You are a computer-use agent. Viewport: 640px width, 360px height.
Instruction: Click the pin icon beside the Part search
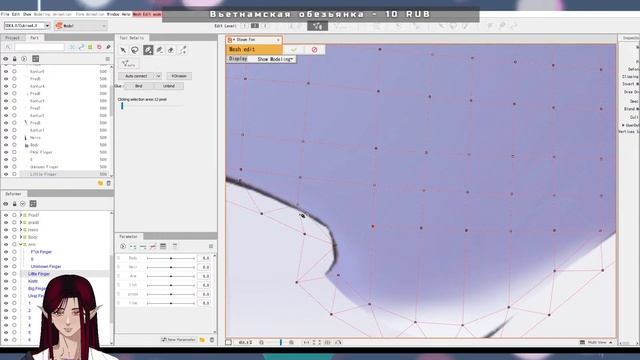coord(108,47)
